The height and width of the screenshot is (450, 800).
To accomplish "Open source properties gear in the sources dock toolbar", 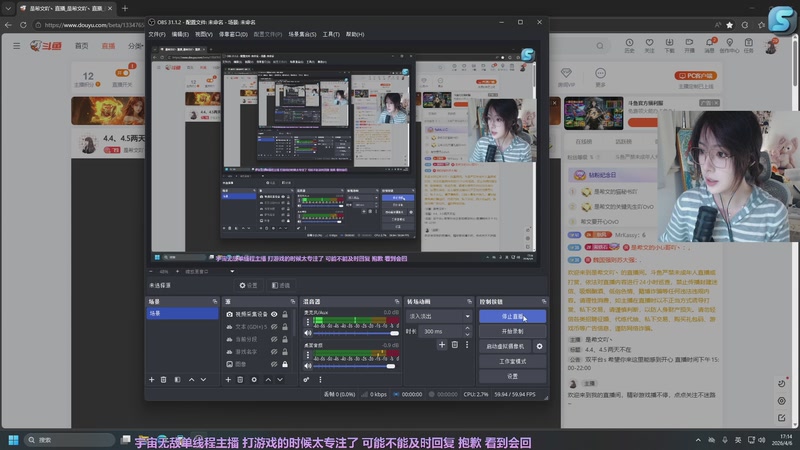I will (254, 380).
